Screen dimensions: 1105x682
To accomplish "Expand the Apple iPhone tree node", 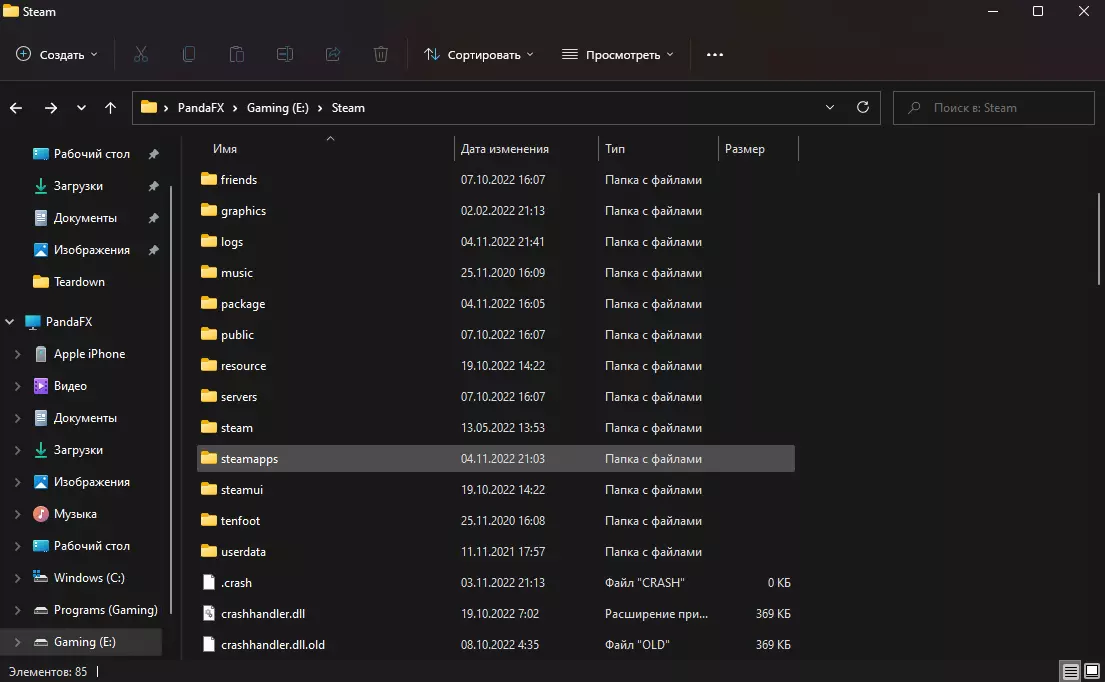I will point(17,354).
